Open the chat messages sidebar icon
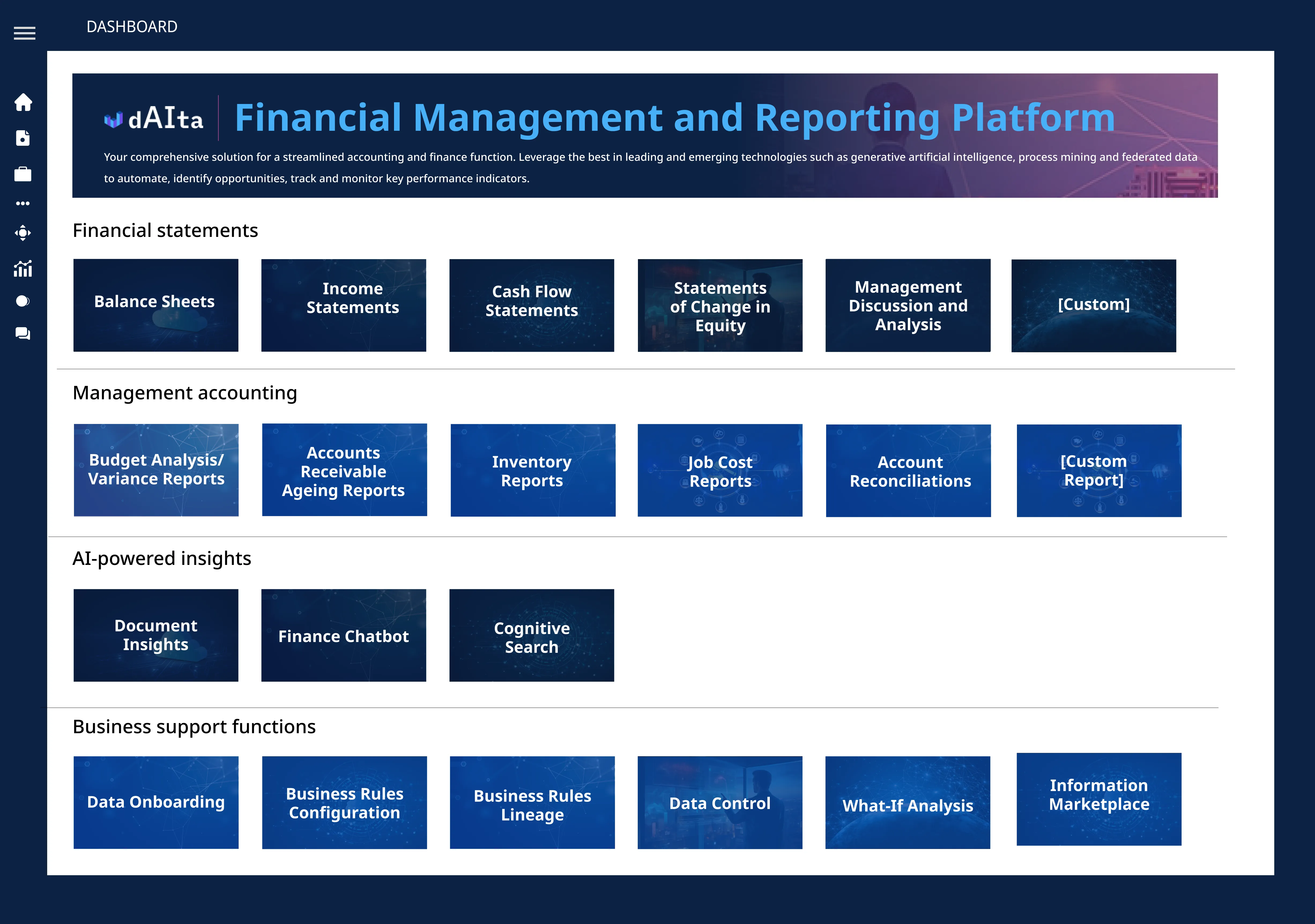1315x924 pixels. tap(23, 333)
